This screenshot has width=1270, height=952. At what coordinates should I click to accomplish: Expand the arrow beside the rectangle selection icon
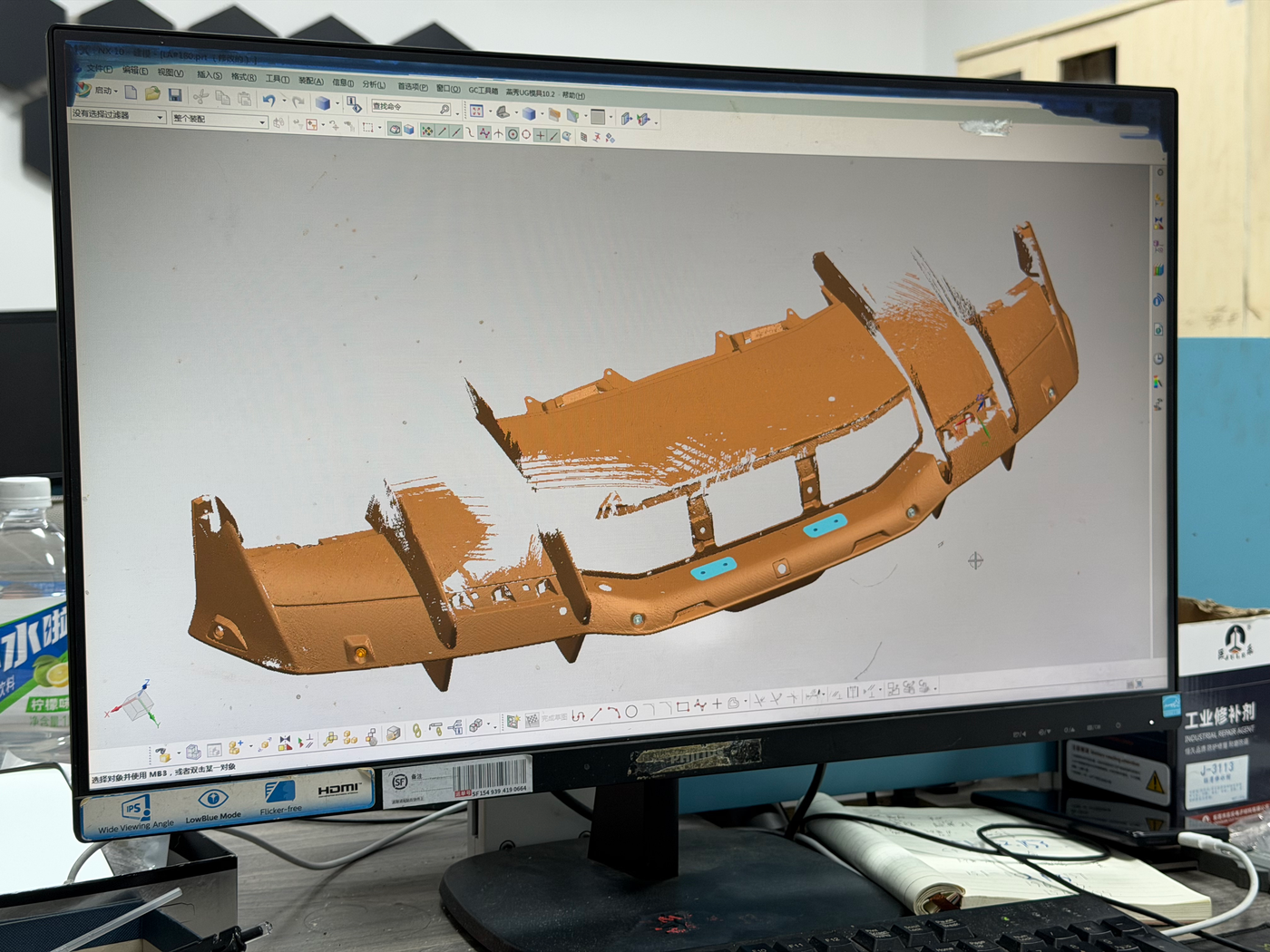[x=379, y=129]
